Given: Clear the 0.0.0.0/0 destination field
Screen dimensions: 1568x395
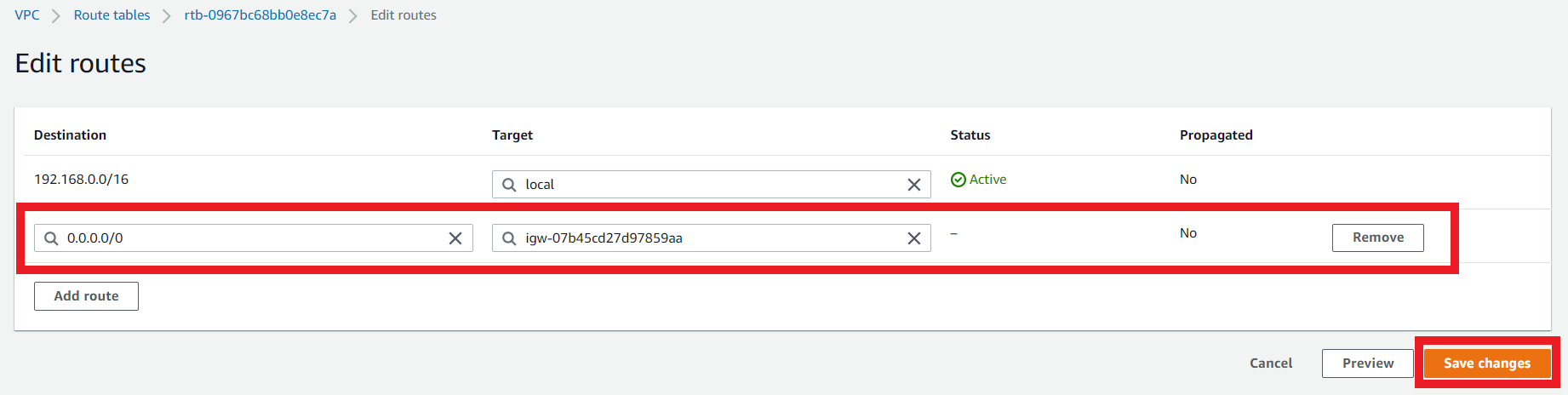Looking at the screenshot, I should (455, 238).
